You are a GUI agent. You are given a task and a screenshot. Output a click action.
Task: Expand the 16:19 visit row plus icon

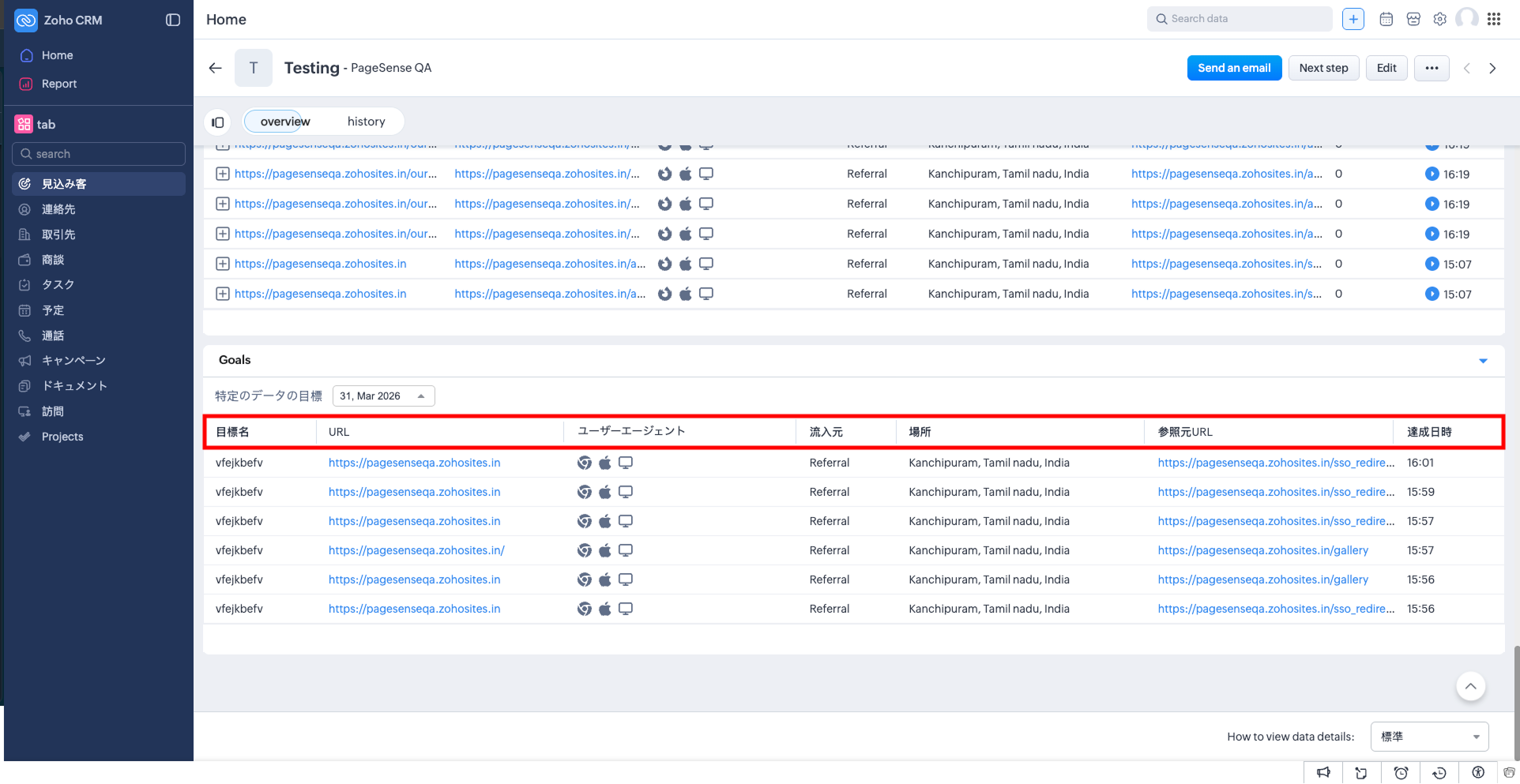pos(223,174)
